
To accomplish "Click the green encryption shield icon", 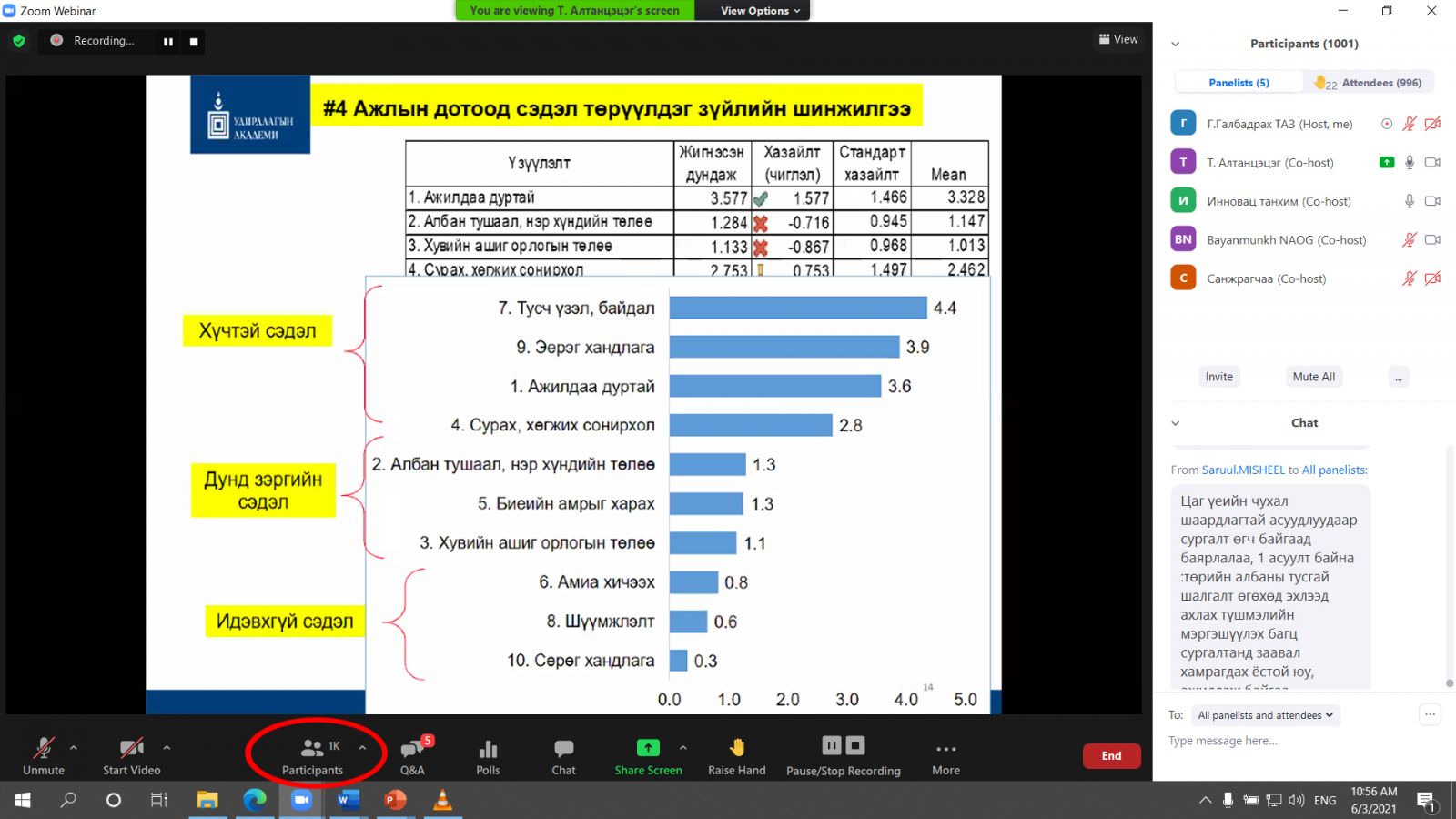I will 19,41.
